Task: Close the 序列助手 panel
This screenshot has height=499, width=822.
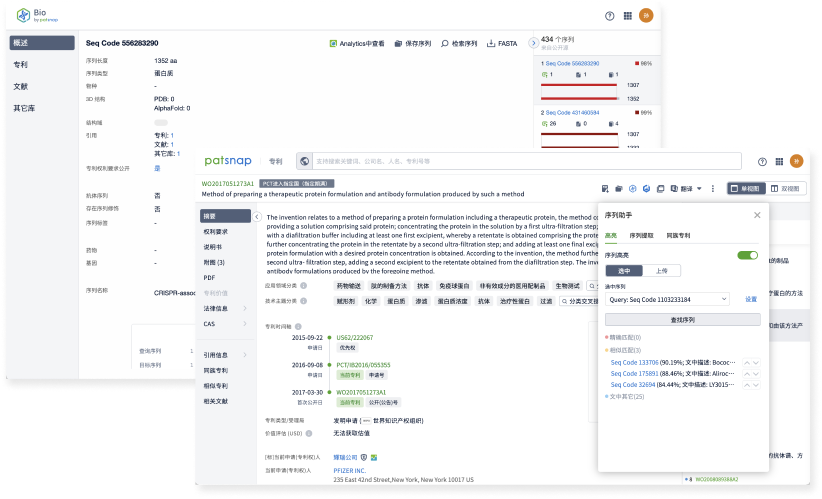Action: click(x=756, y=215)
